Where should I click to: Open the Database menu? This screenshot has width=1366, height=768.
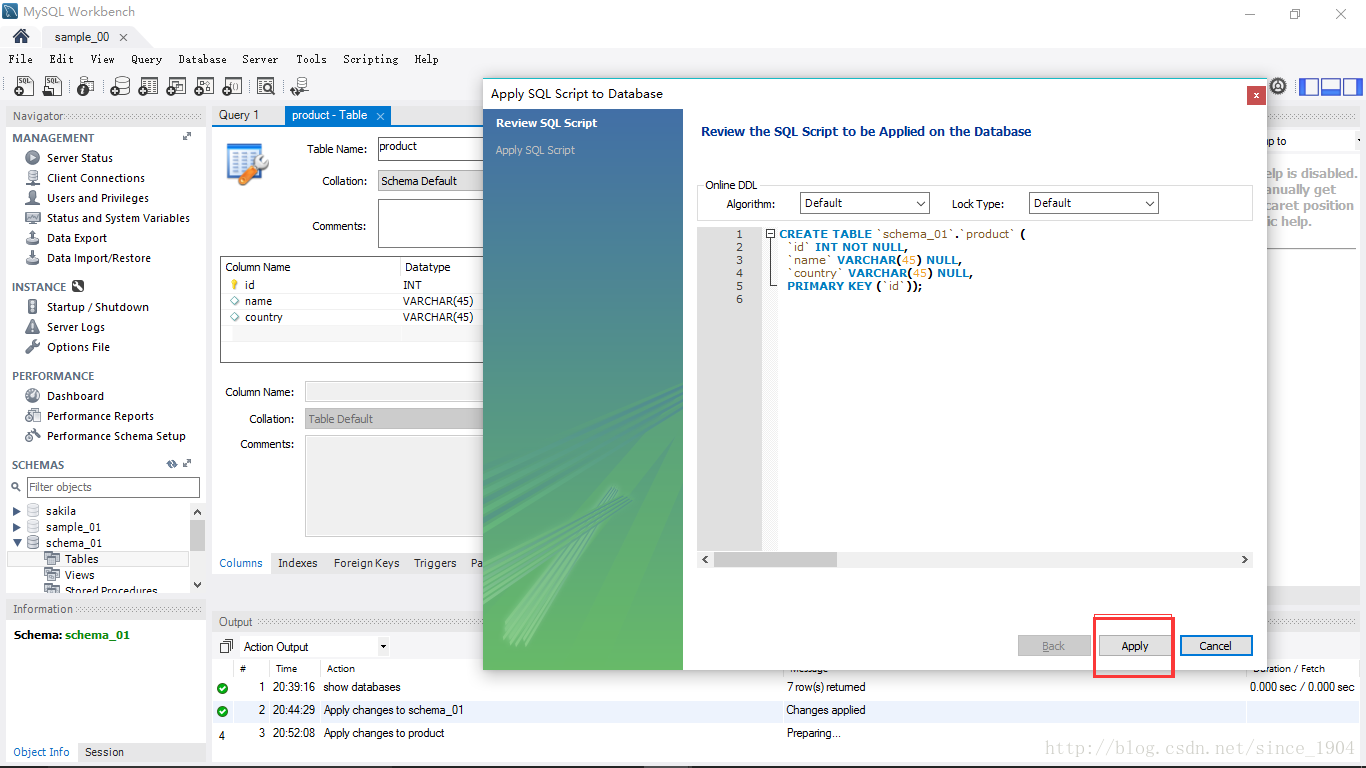point(202,59)
